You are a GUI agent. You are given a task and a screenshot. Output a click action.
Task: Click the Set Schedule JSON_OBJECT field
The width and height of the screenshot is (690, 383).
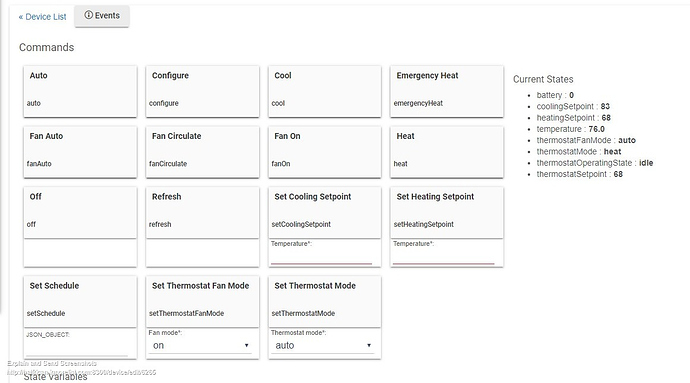coord(77,348)
